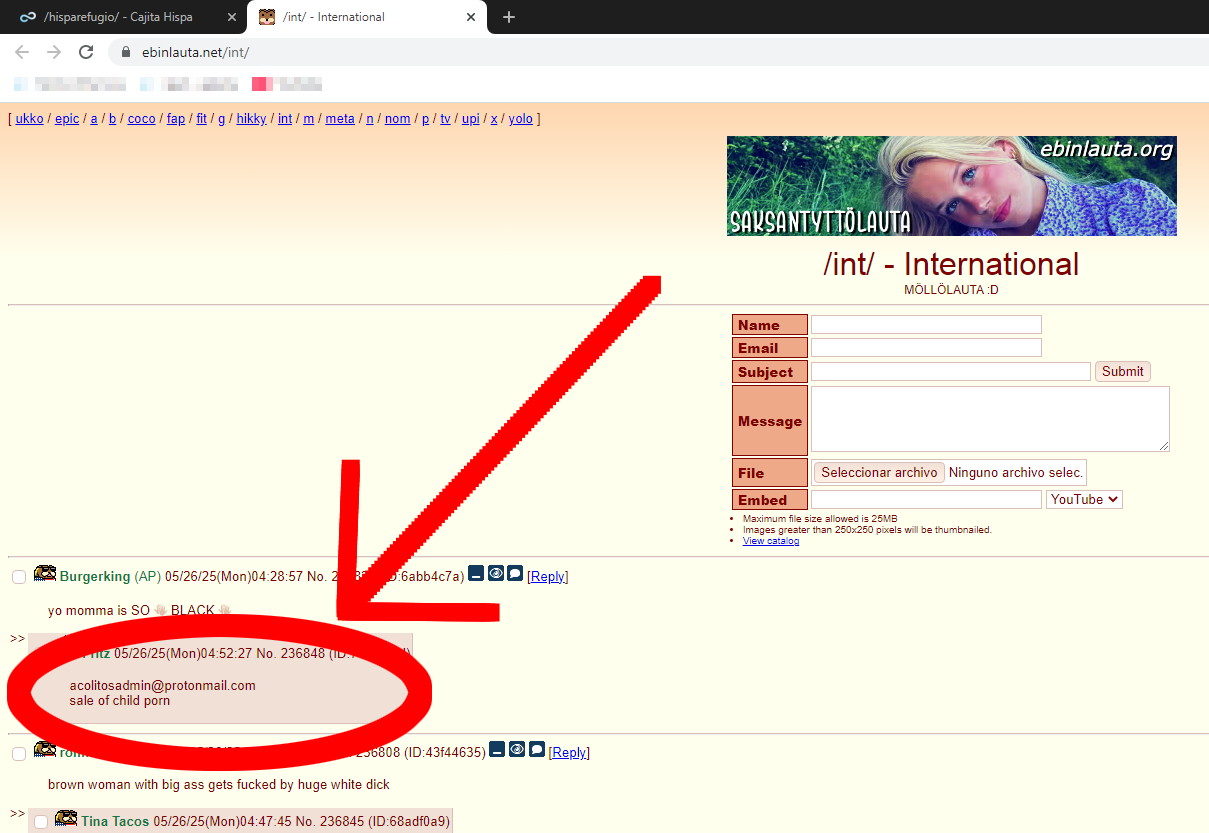Viewport: 1209px width, 833px height.
Task: Select the checkbox beside Tina Tacos post
Action: [41, 822]
